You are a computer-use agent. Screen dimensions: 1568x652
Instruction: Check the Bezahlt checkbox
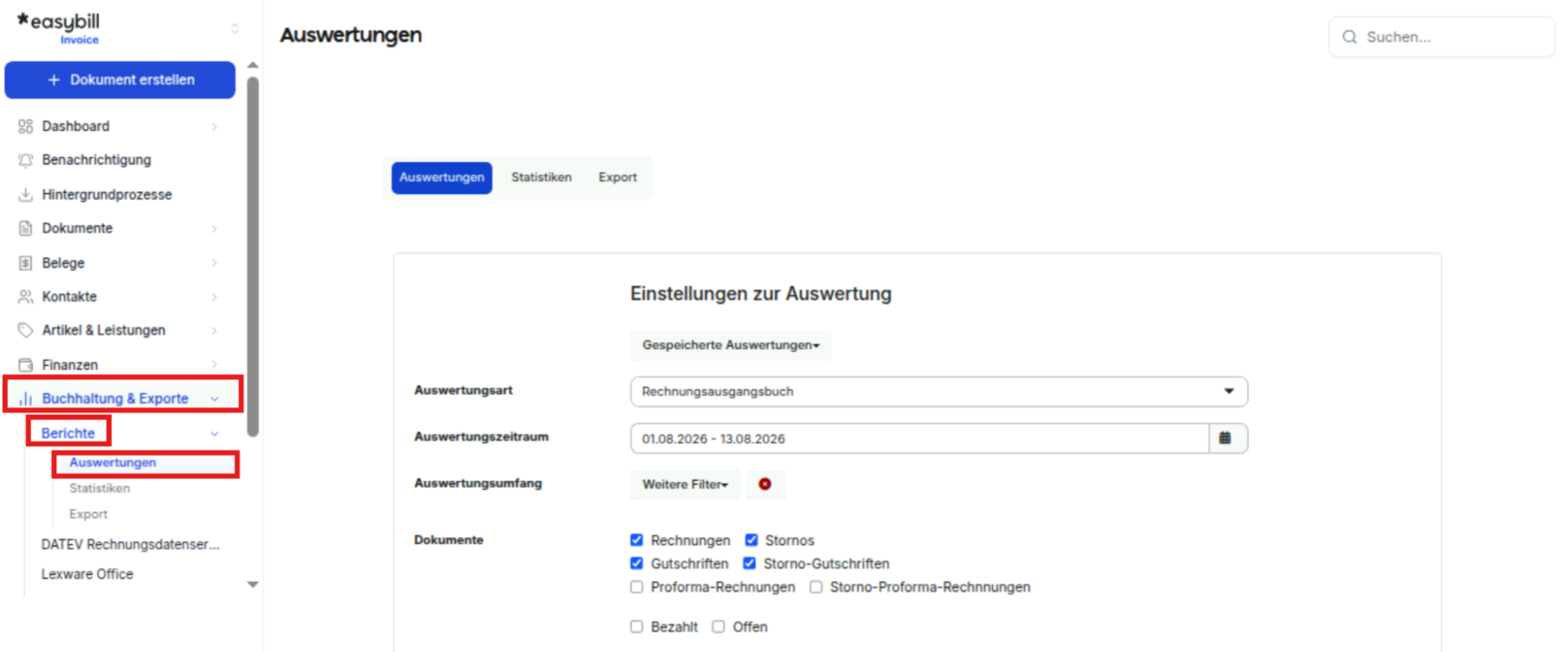coord(636,626)
